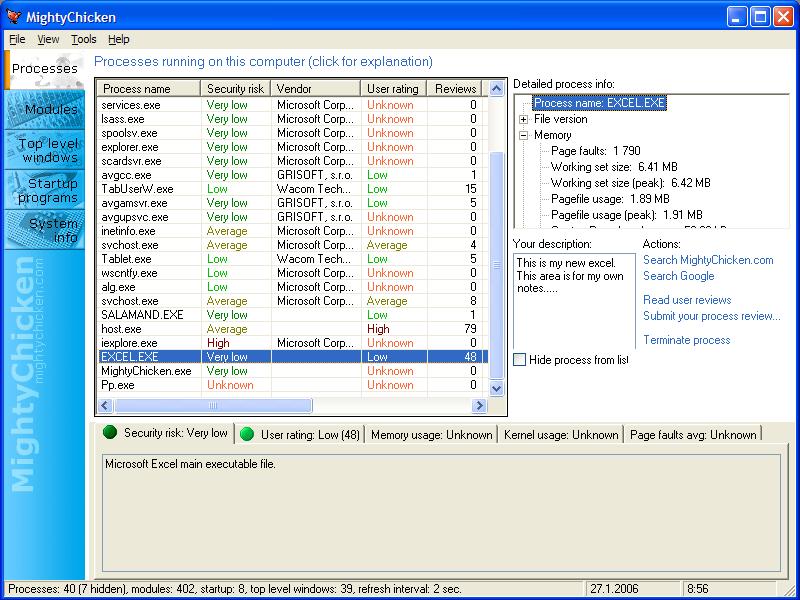This screenshot has height=600, width=800.
Task: Click the green User rating status indicator
Action: (x=247, y=434)
